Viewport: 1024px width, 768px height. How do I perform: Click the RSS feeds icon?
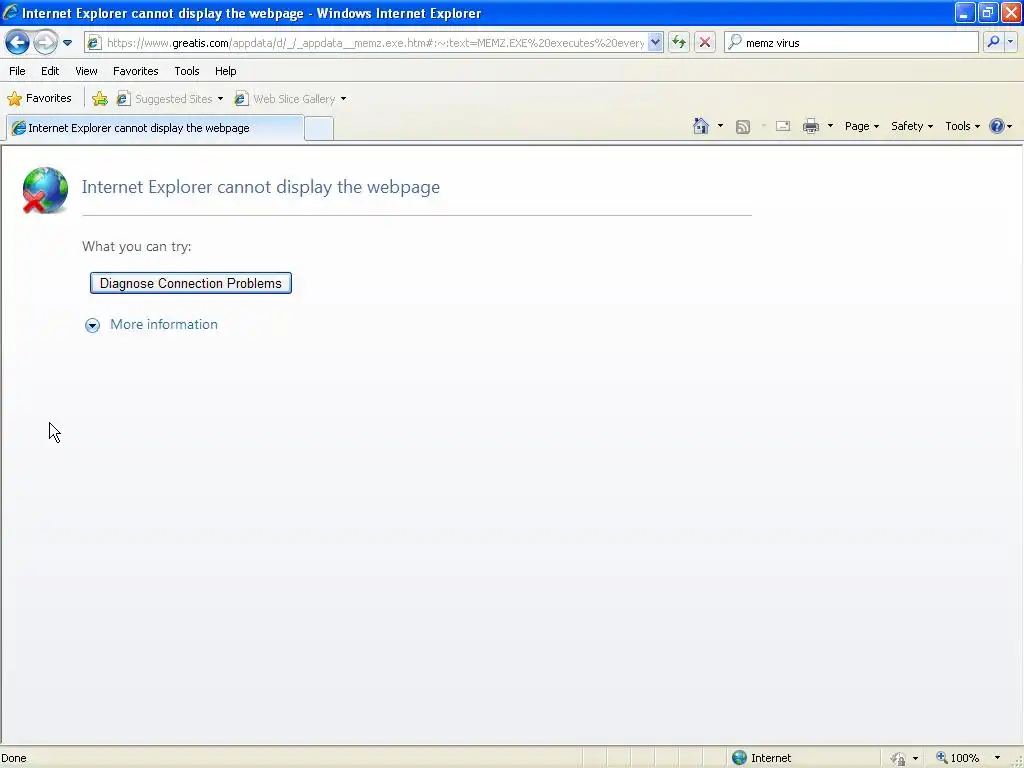pyautogui.click(x=743, y=127)
